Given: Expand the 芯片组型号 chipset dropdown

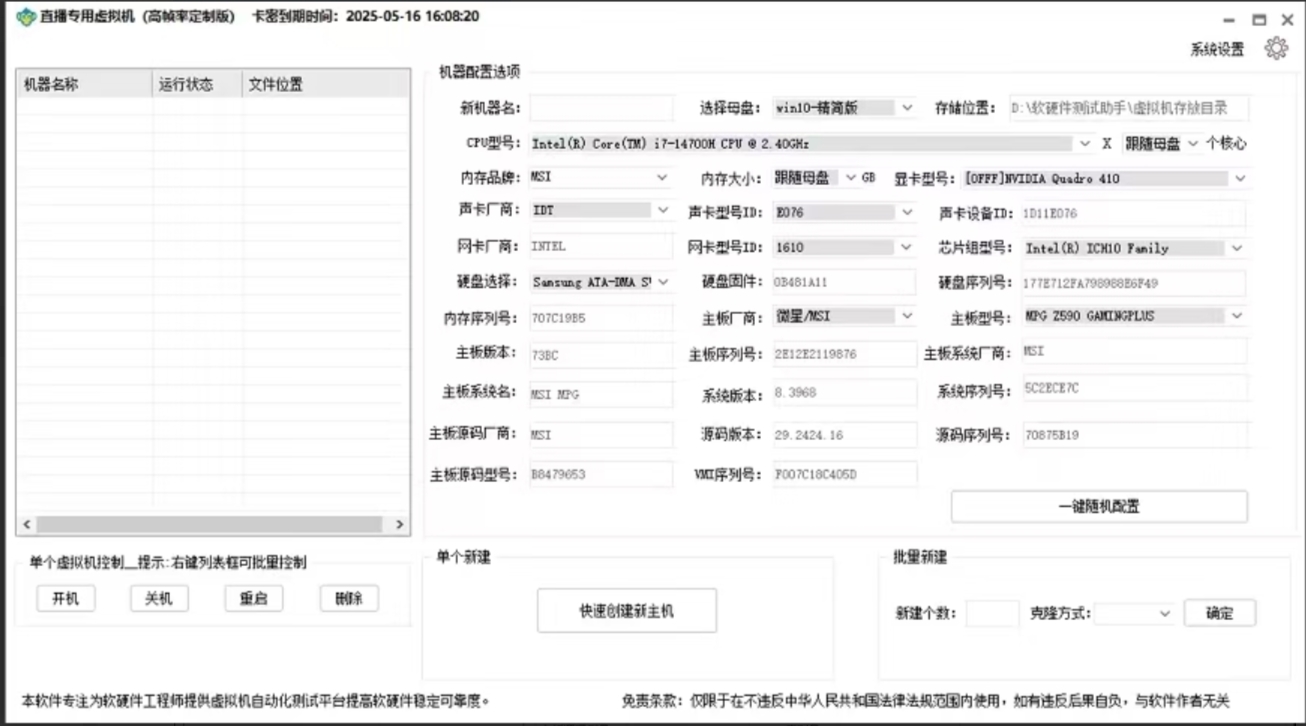Looking at the screenshot, I should coord(1237,248).
